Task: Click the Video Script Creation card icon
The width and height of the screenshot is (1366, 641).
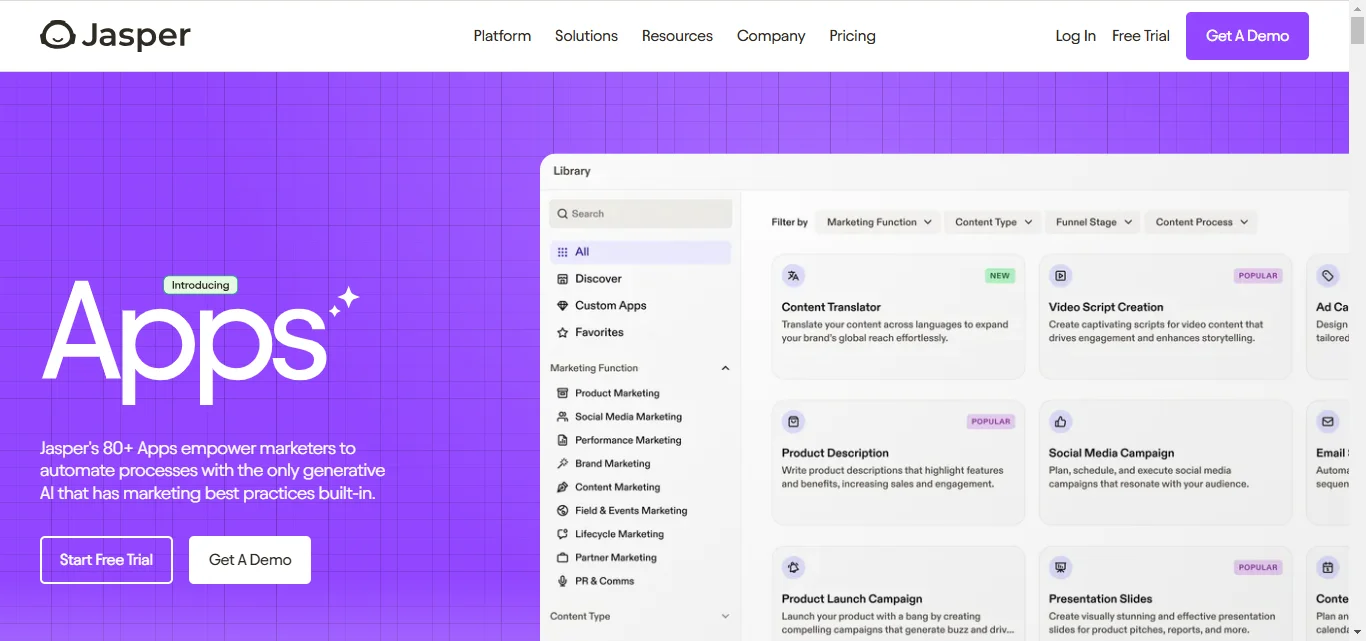Action: (x=1060, y=275)
